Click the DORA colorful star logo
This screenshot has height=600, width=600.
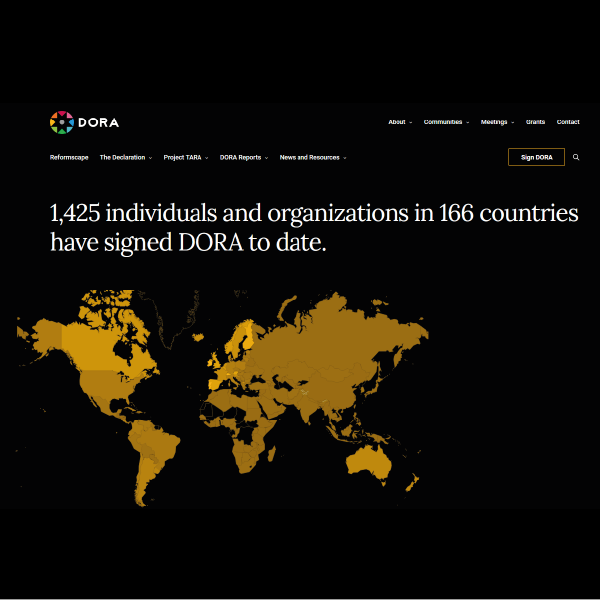(x=62, y=122)
